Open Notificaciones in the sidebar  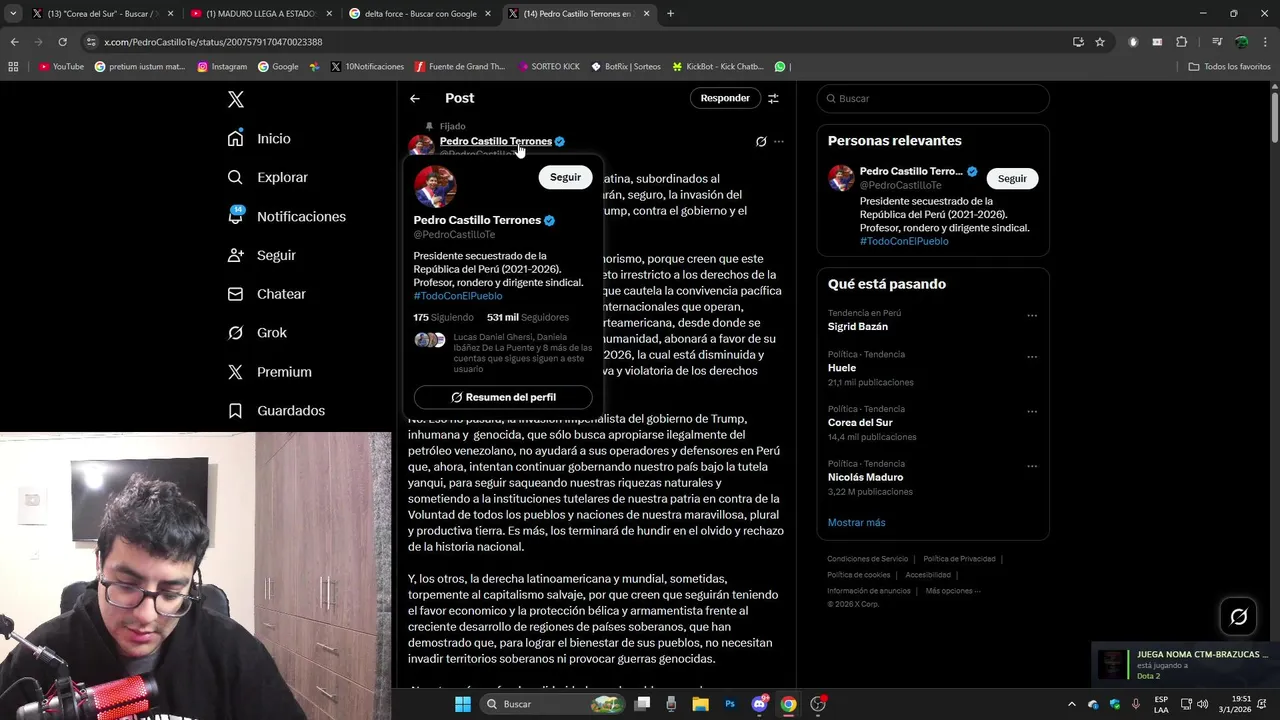pyautogui.click(x=287, y=216)
